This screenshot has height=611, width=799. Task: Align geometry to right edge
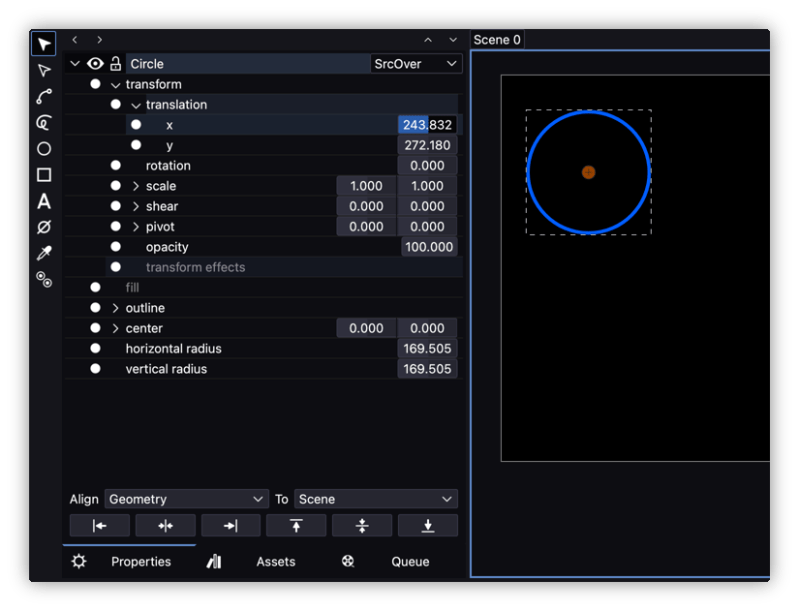coord(231,525)
